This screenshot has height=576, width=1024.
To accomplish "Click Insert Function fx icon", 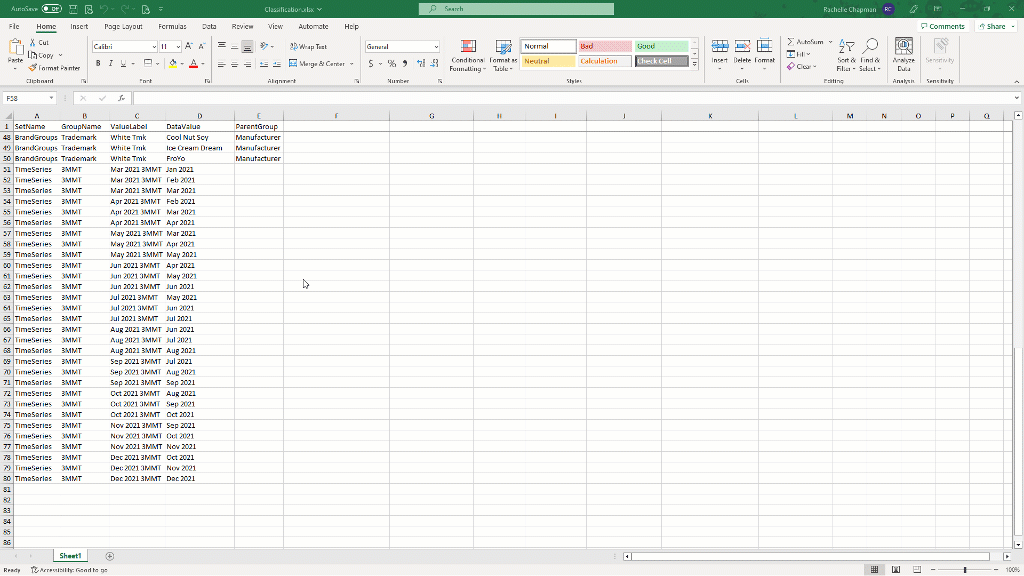I will [x=121, y=99].
